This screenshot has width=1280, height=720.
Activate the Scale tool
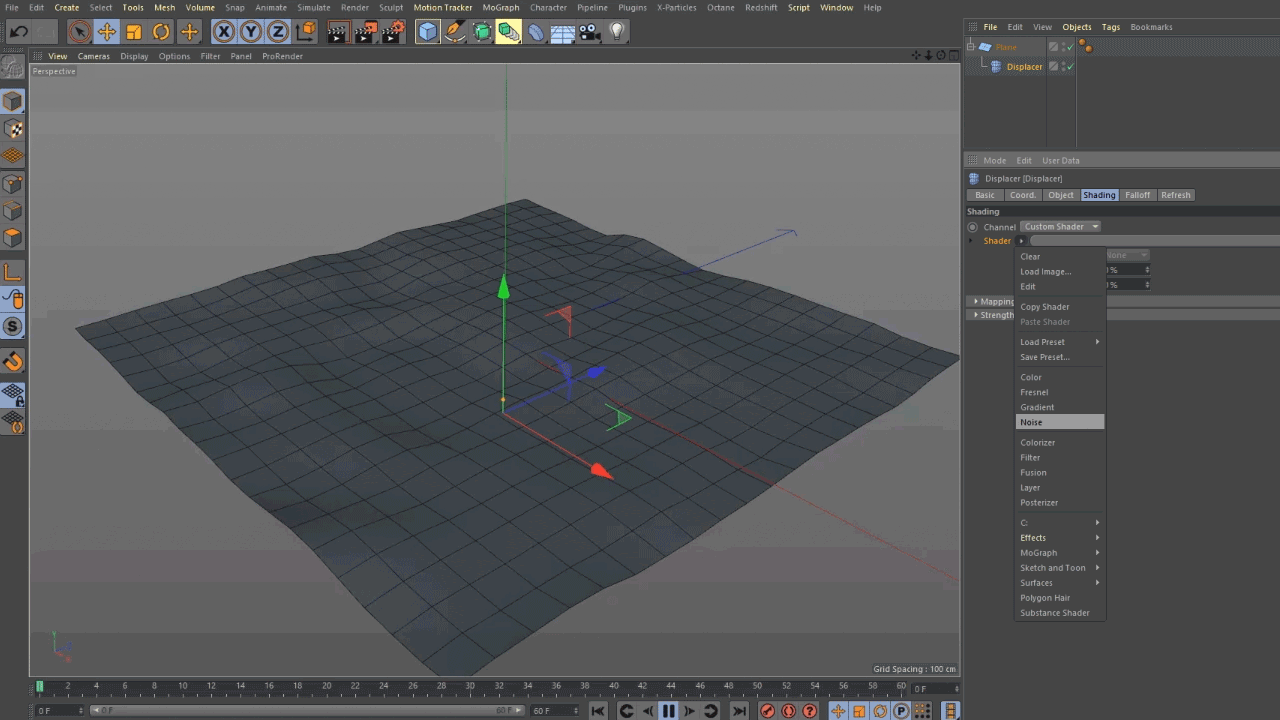point(134,32)
